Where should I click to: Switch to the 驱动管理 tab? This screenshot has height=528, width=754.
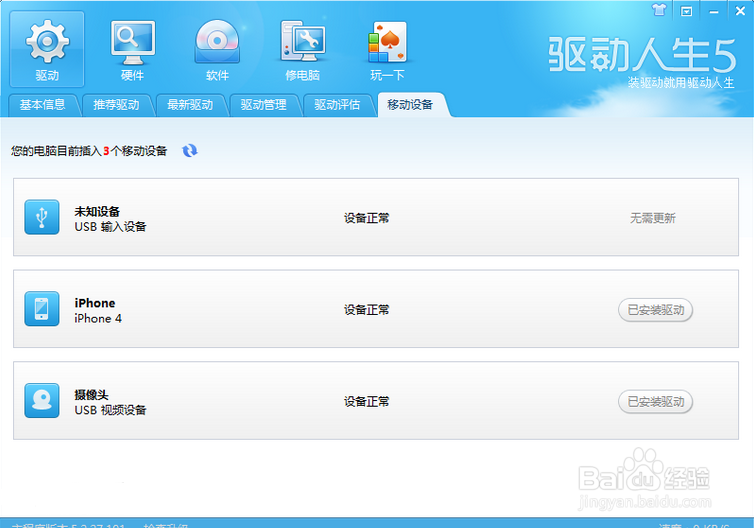pos(264,105)
